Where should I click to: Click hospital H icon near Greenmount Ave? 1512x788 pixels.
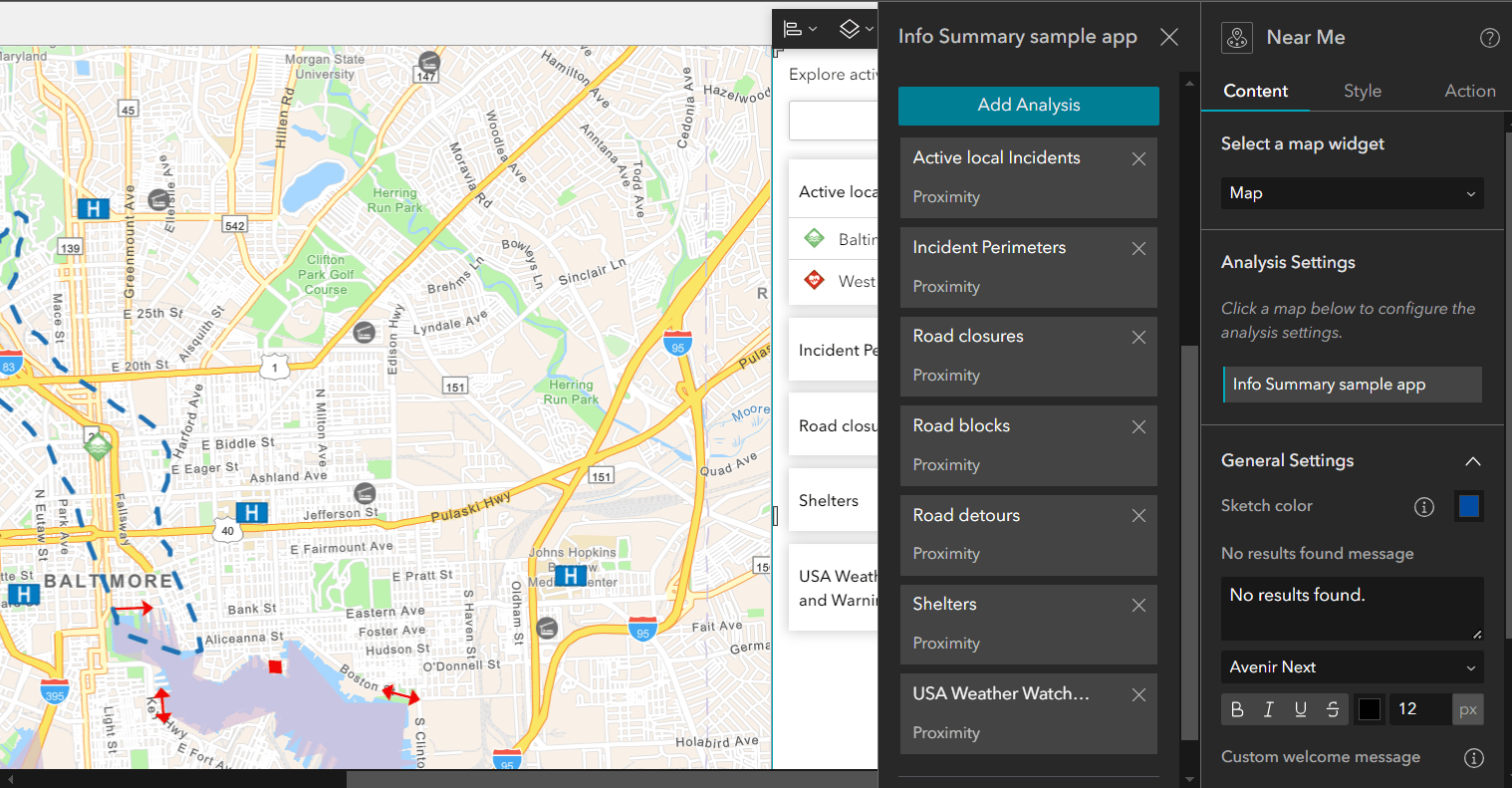pyautogui.click(x=93, y=208)
